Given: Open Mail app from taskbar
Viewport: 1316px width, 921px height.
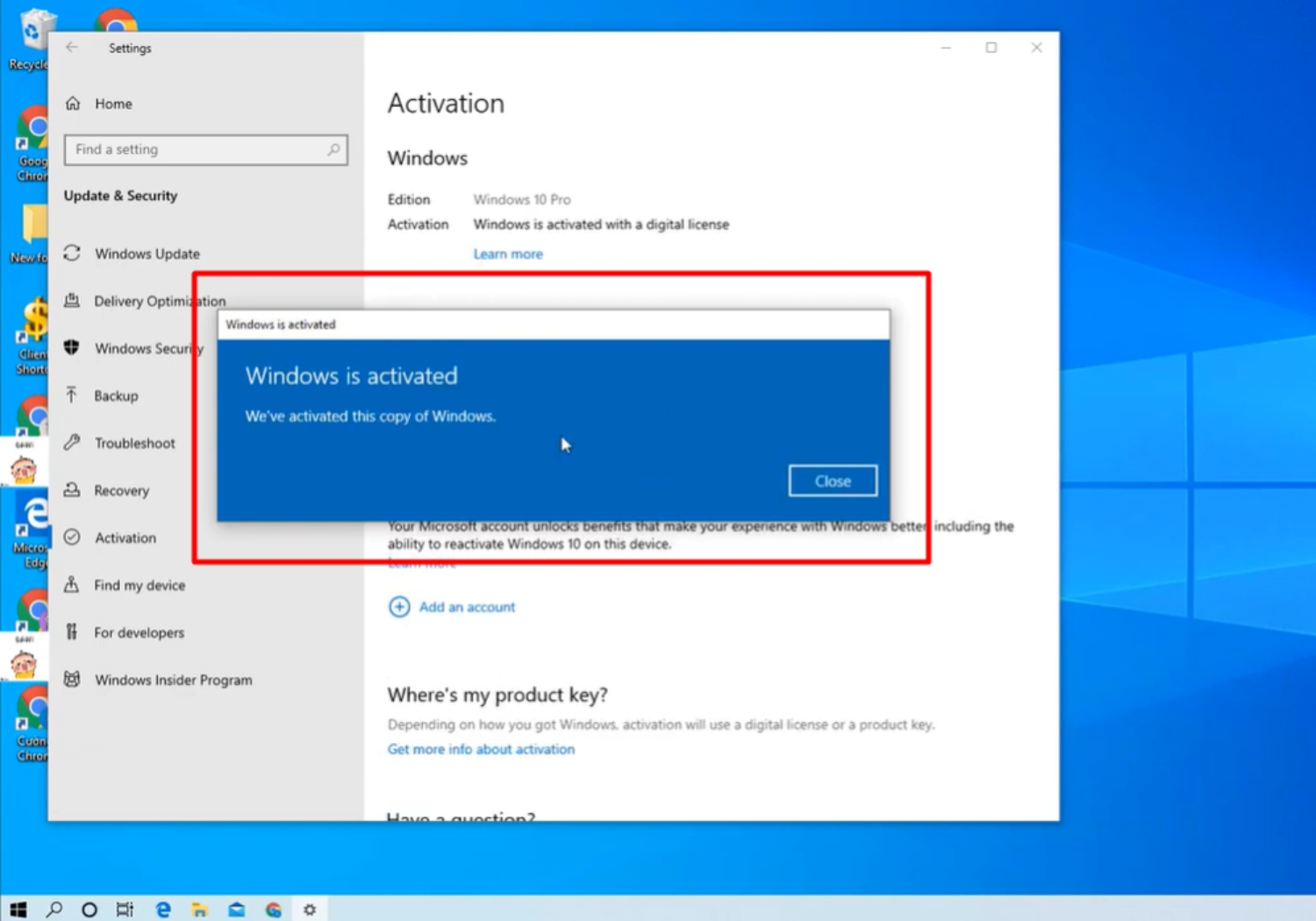Looking at the screenshot, I should (x=237, y=910).
